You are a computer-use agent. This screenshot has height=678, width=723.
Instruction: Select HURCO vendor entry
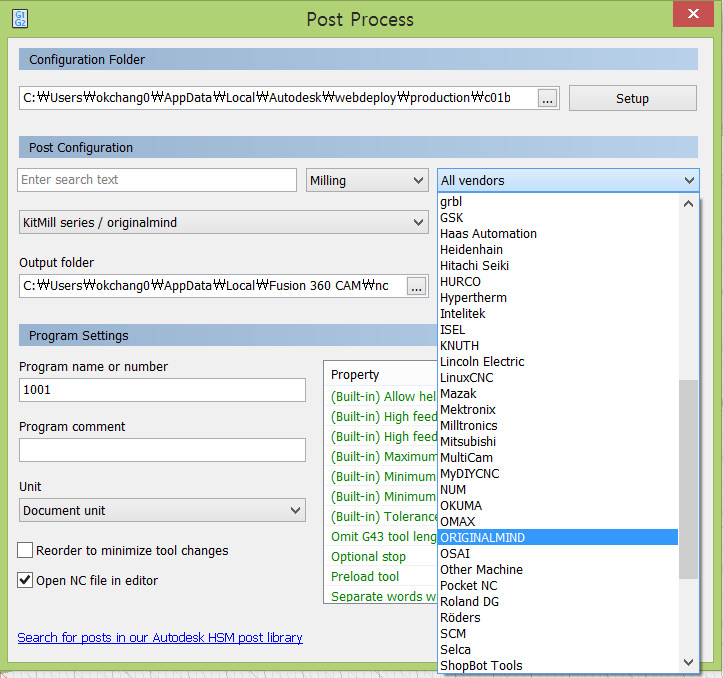[x=558, y=282]
